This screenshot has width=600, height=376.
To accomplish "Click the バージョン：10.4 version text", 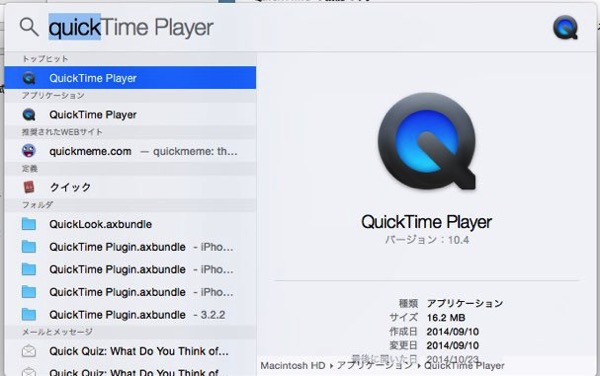I will point(427,240).
